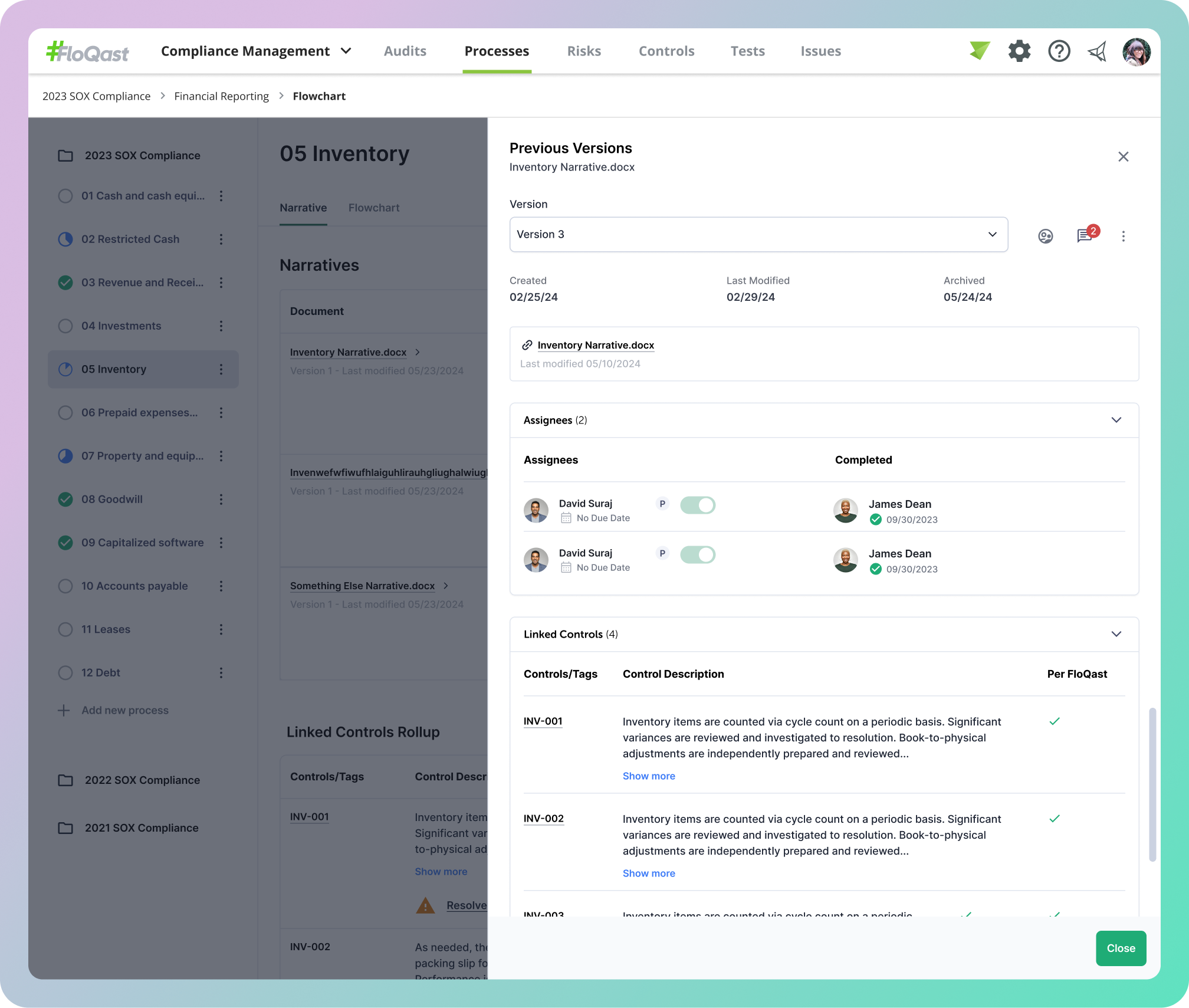Screen dimensions: 1189x1008
Task: Close the Previous Versions panel with X
Action: pos(1123,156)
